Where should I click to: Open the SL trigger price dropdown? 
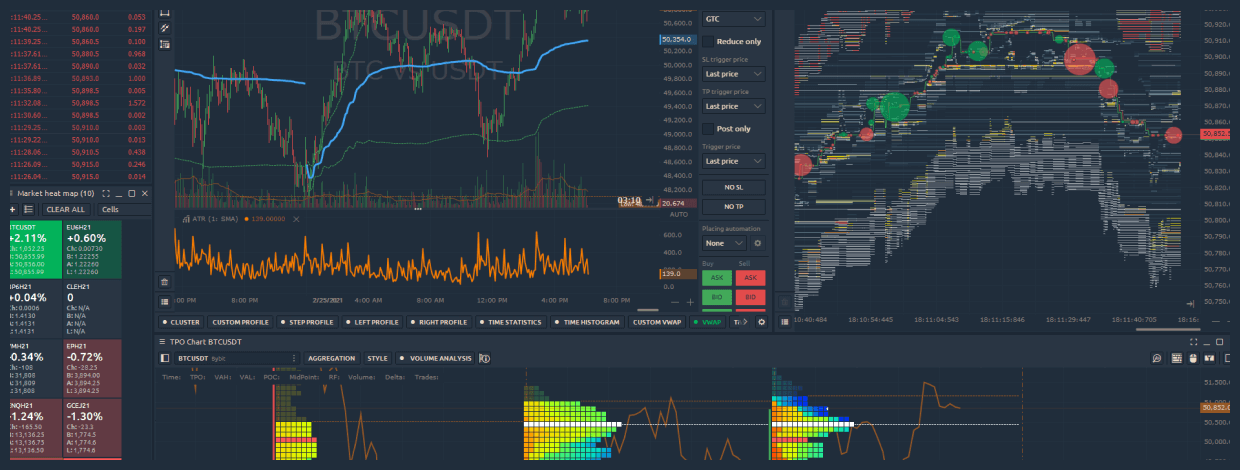733,74
